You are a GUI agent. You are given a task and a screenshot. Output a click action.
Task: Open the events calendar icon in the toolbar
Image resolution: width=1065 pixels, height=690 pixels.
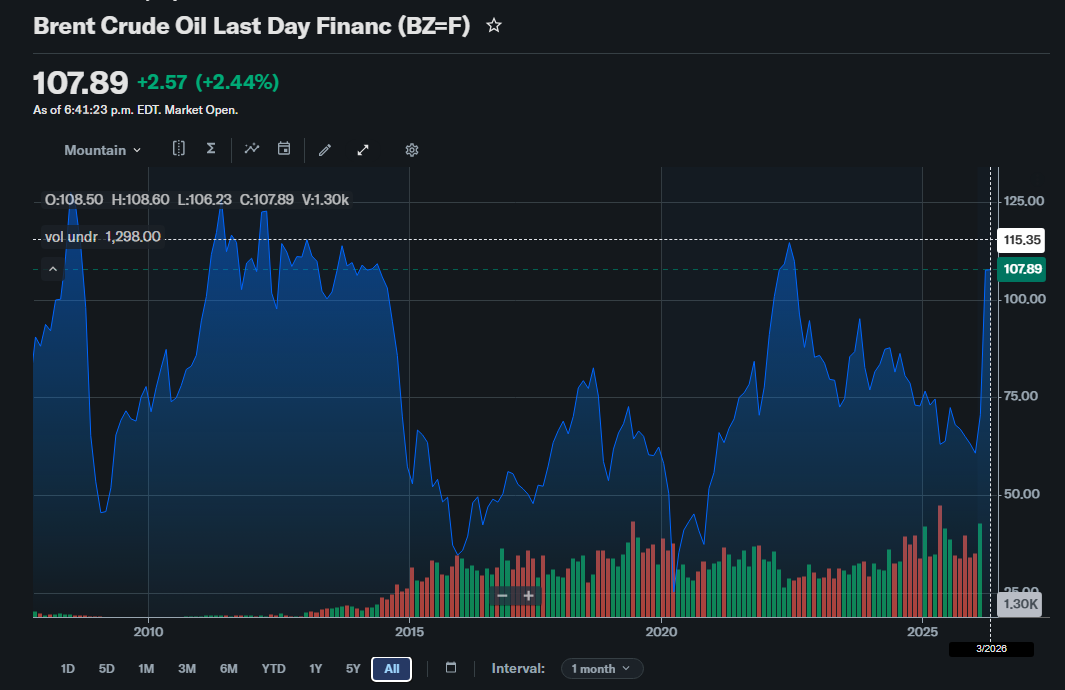click(284, 149)
